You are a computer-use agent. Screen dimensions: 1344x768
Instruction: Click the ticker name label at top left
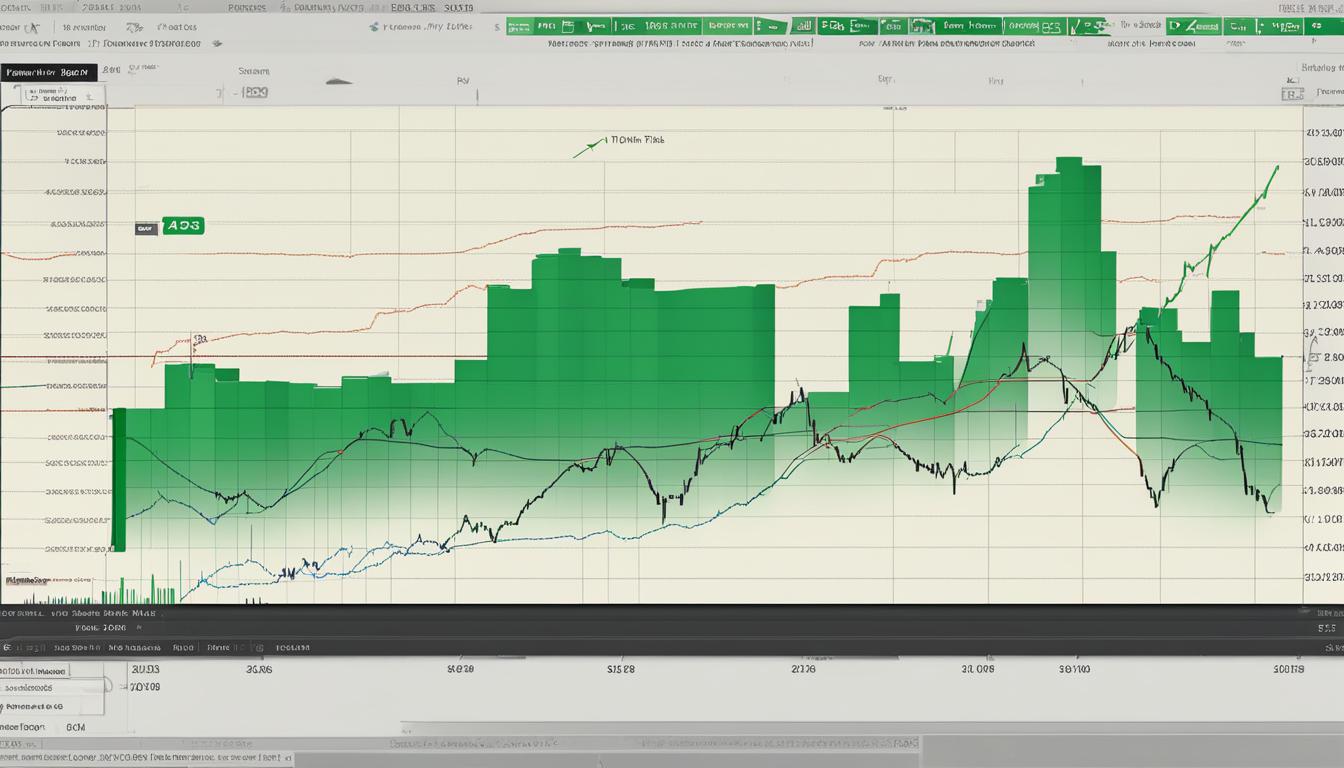tap(46, 73)
